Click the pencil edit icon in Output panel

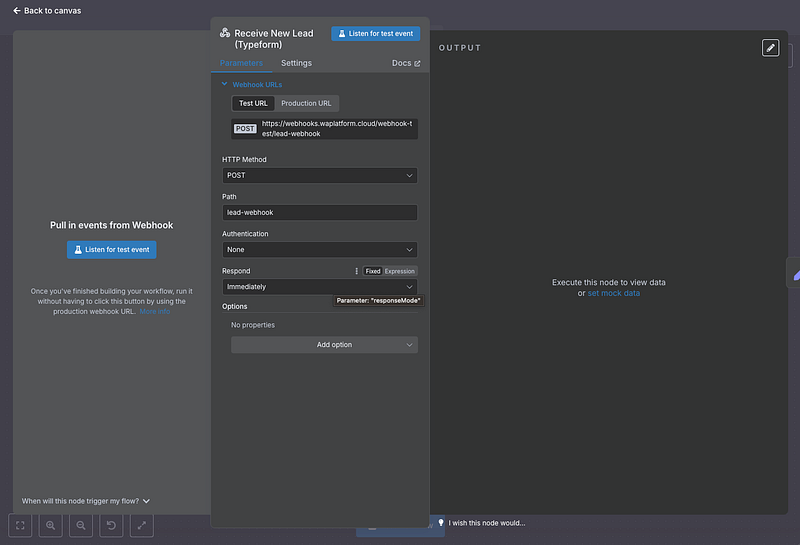point(770,47)
